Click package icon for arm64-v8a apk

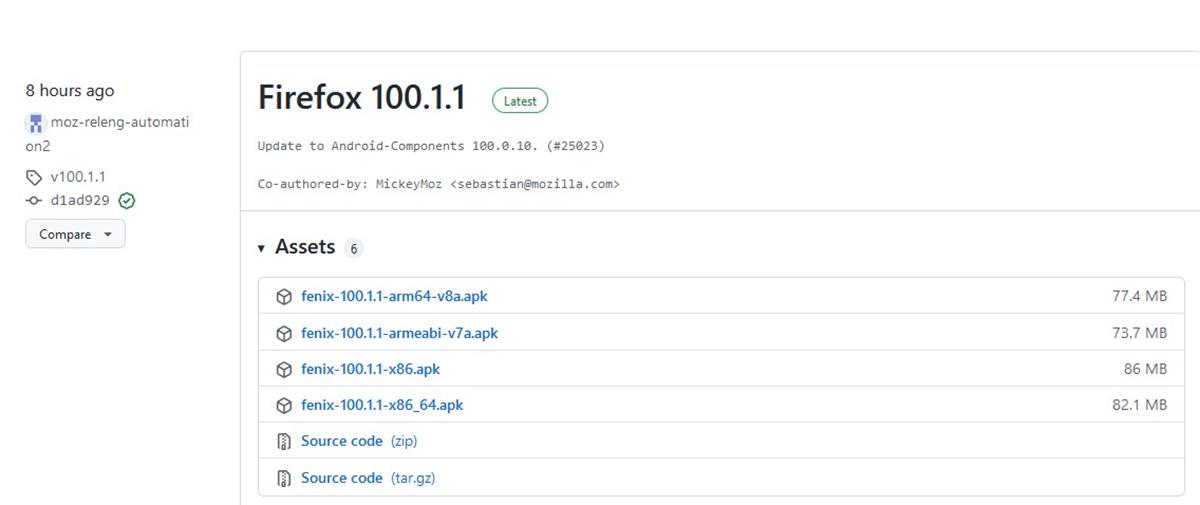tap(284, 297)
